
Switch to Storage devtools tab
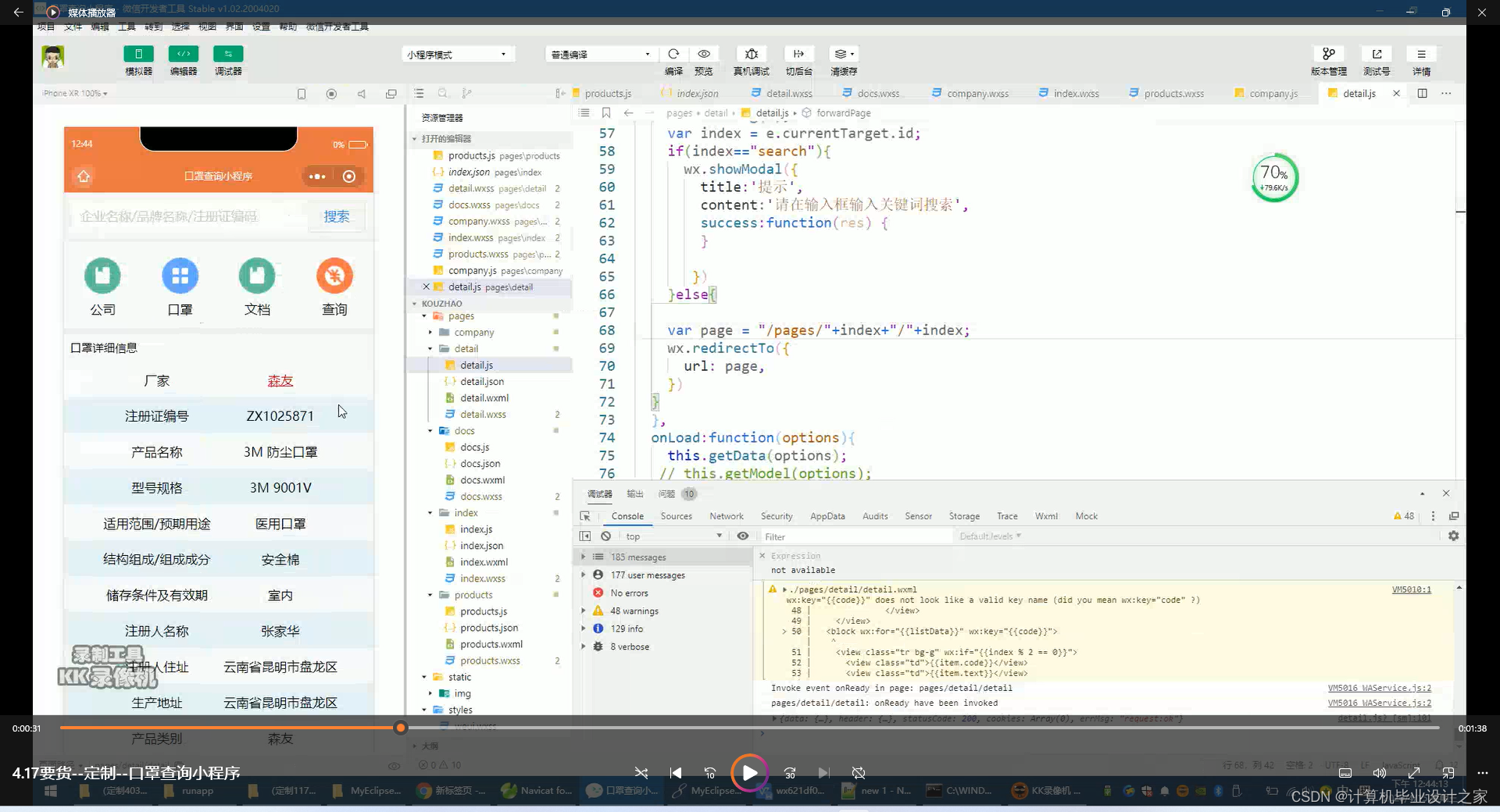point(964,516)
